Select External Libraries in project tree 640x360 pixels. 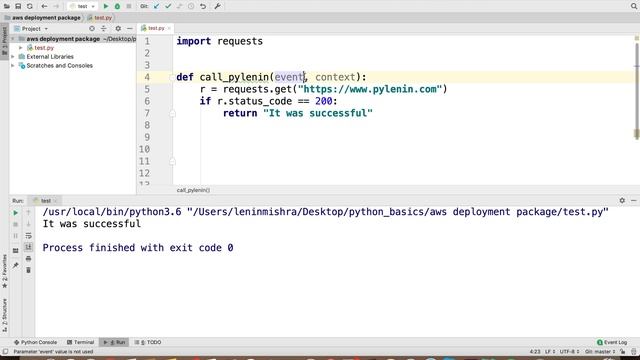50,57
